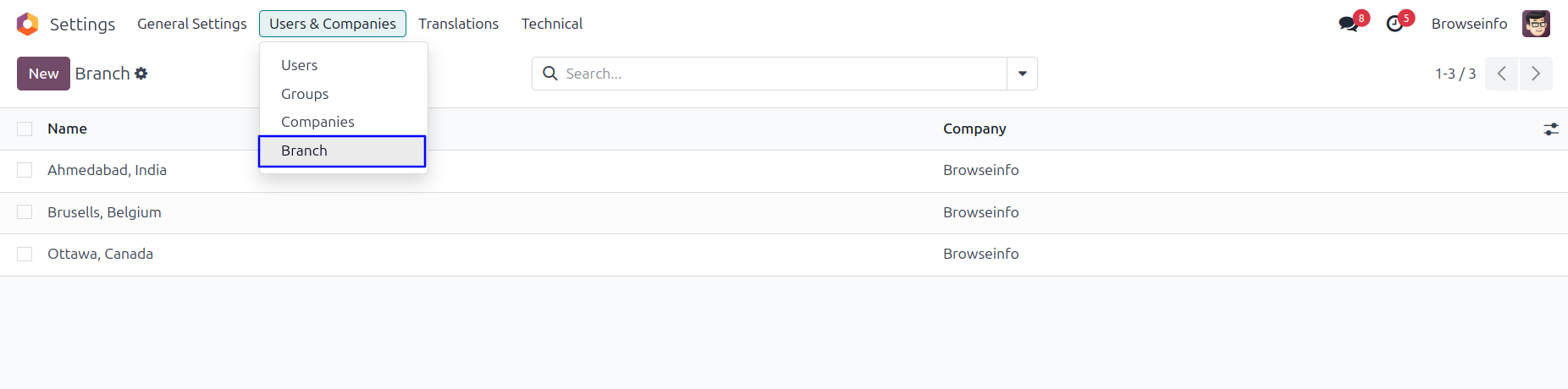
Task: Go to the next page arrow
Action: click(x=1536, y=74)
